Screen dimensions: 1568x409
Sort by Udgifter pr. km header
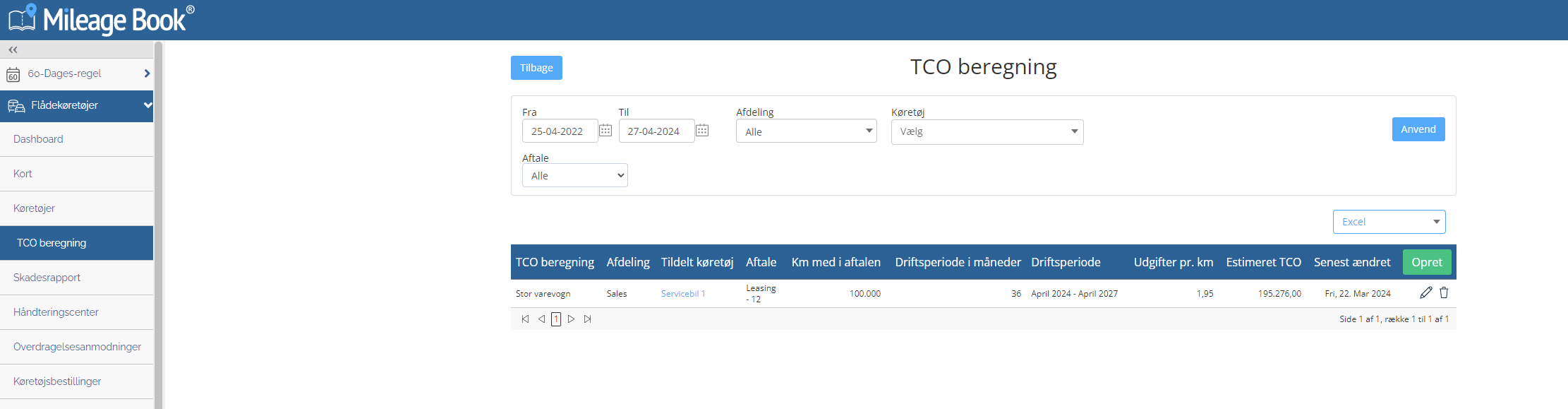1174,262
